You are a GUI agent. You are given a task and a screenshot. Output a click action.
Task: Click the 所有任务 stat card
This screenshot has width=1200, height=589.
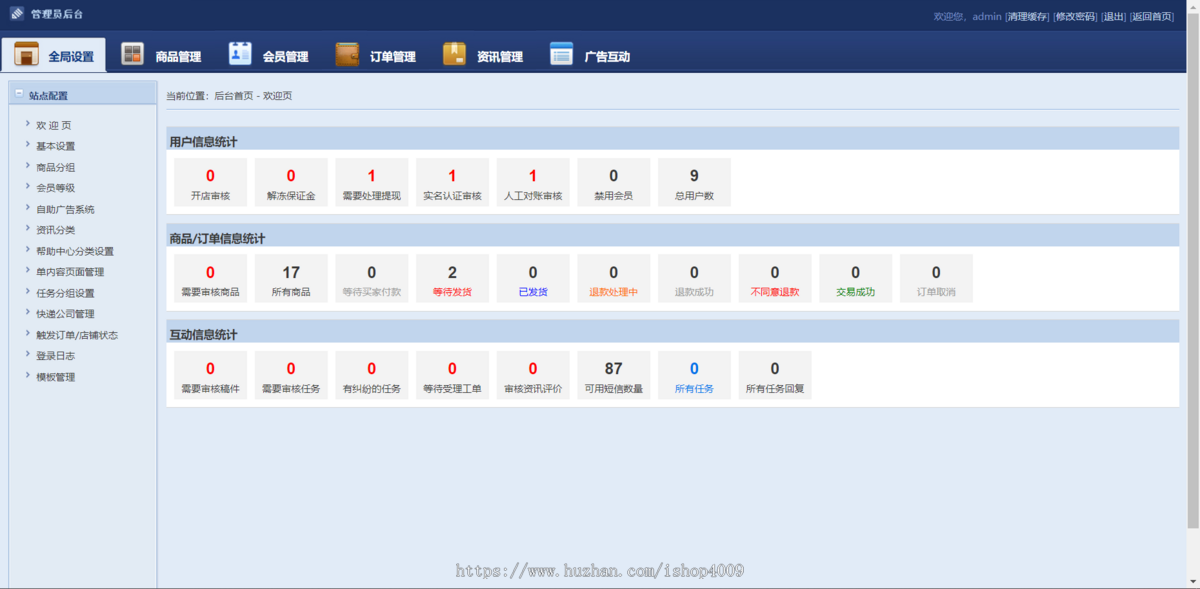(694, 375)
